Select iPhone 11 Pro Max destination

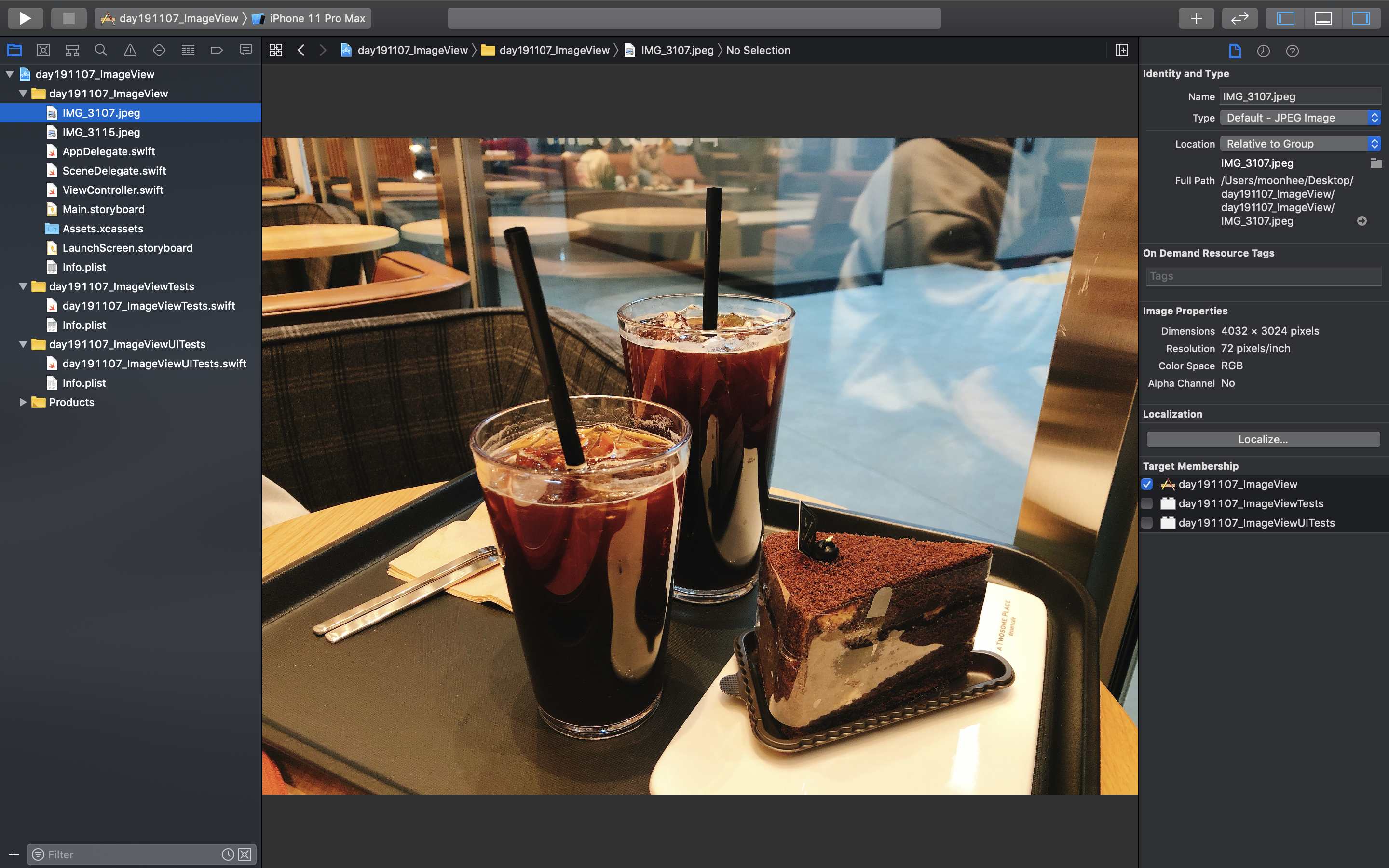pyautogui.click(x=317, y=18)
